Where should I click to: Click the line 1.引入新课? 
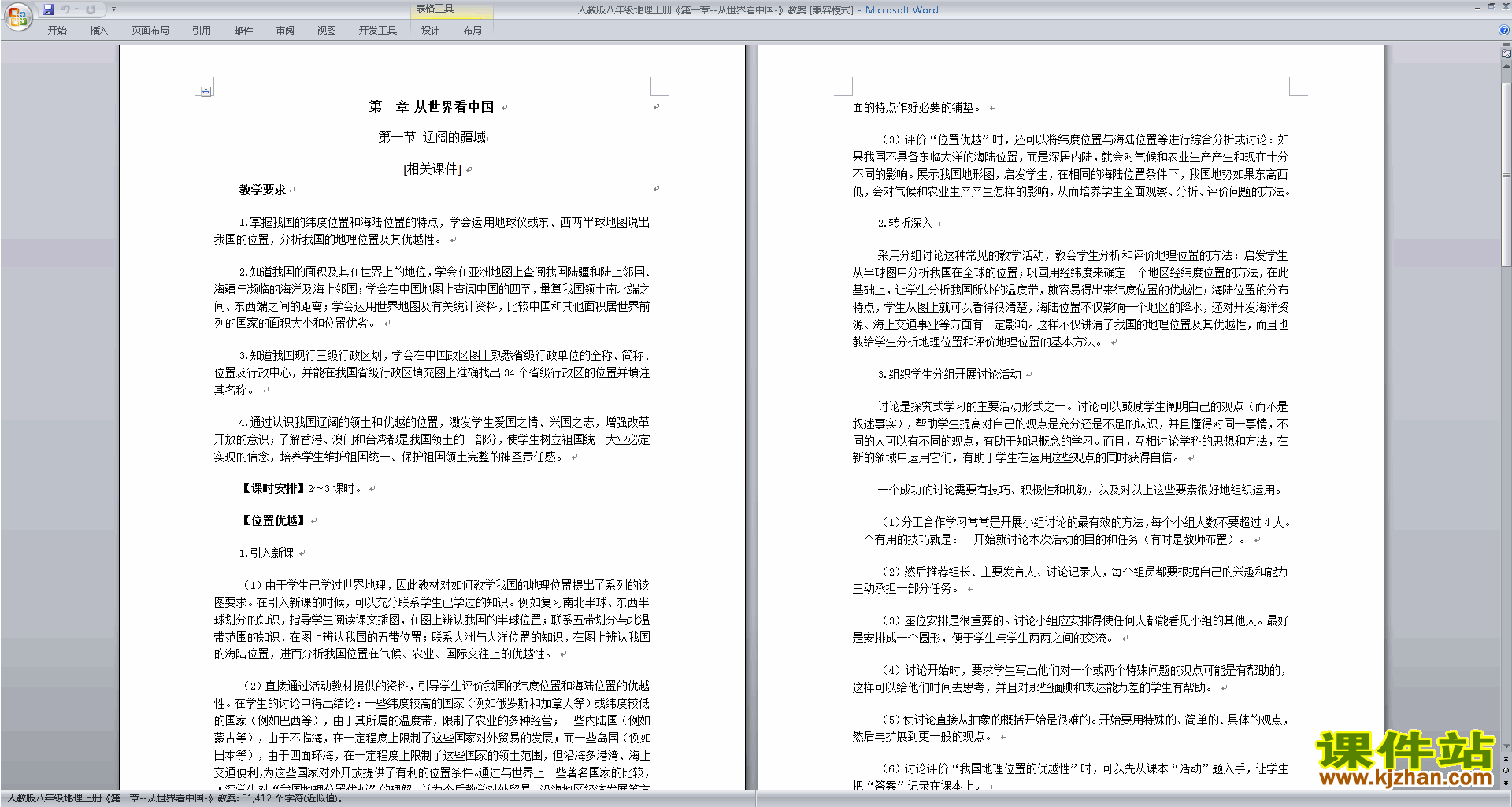click(266, 553)
